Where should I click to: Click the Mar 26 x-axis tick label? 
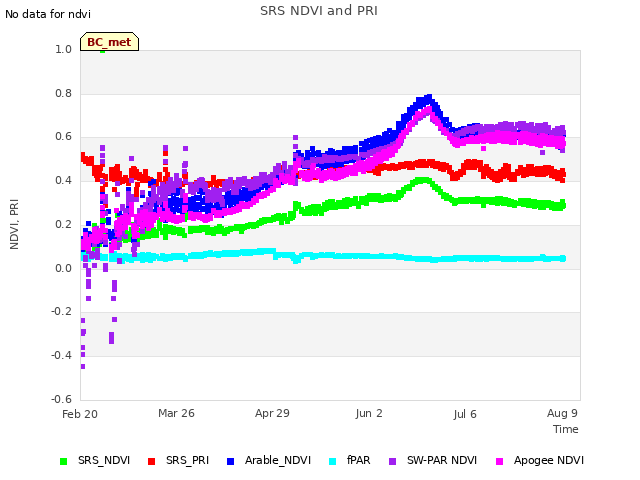pyautogui.click(x=176, y=413)
